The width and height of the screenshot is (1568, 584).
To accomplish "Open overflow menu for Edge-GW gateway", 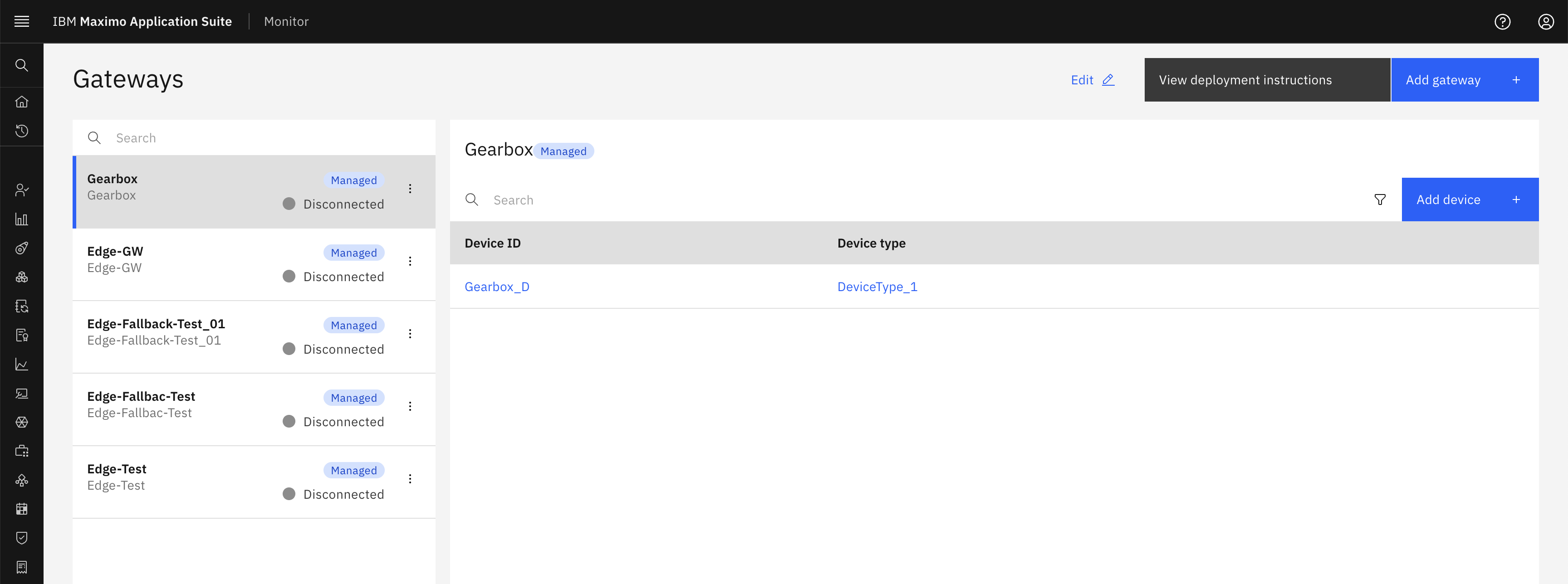I will [410, 261].
